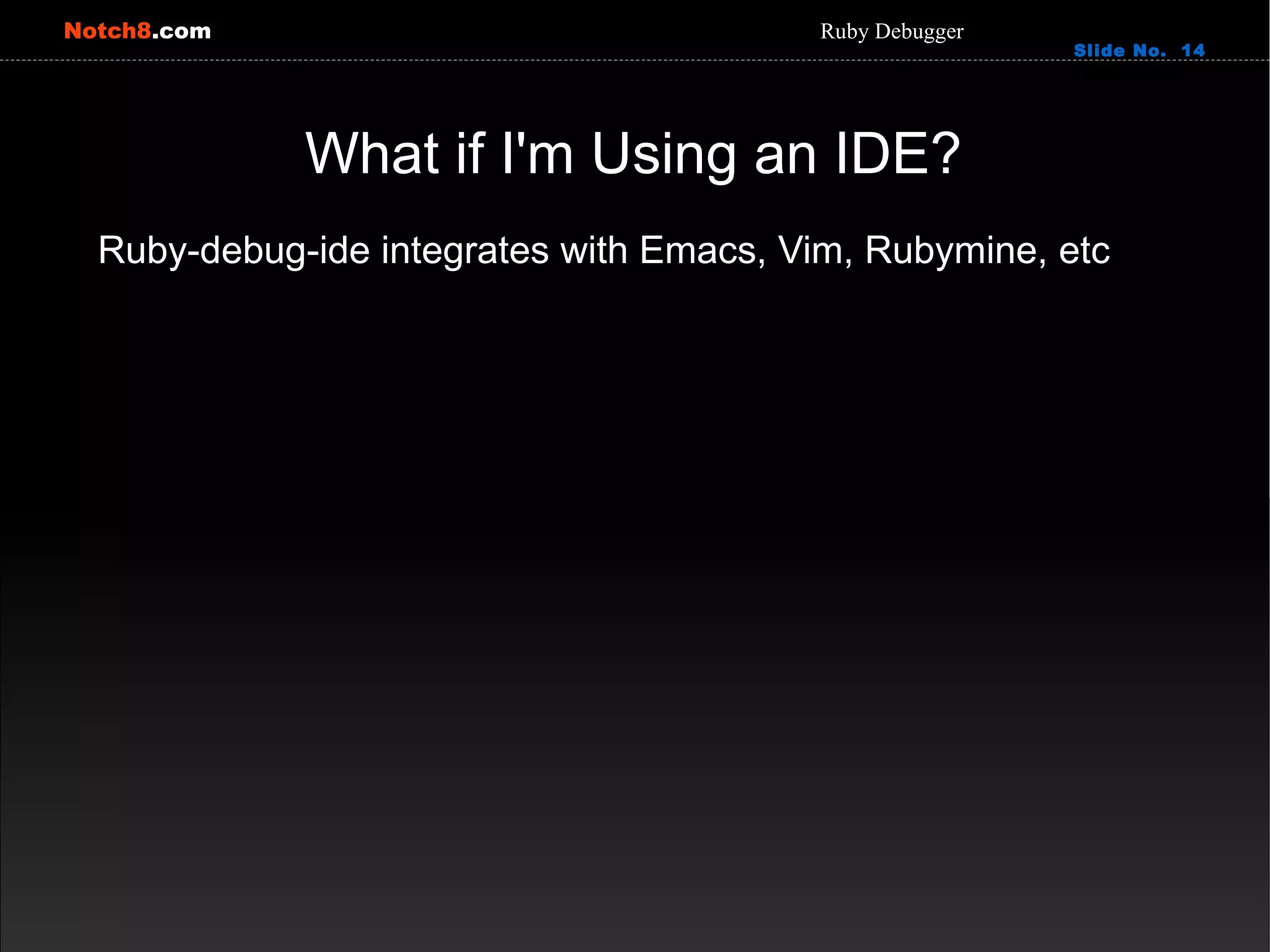Screen dimensions: 1270x952
Task: Click the 'Slide No. 14' label
Action: tap(1139, 50)
